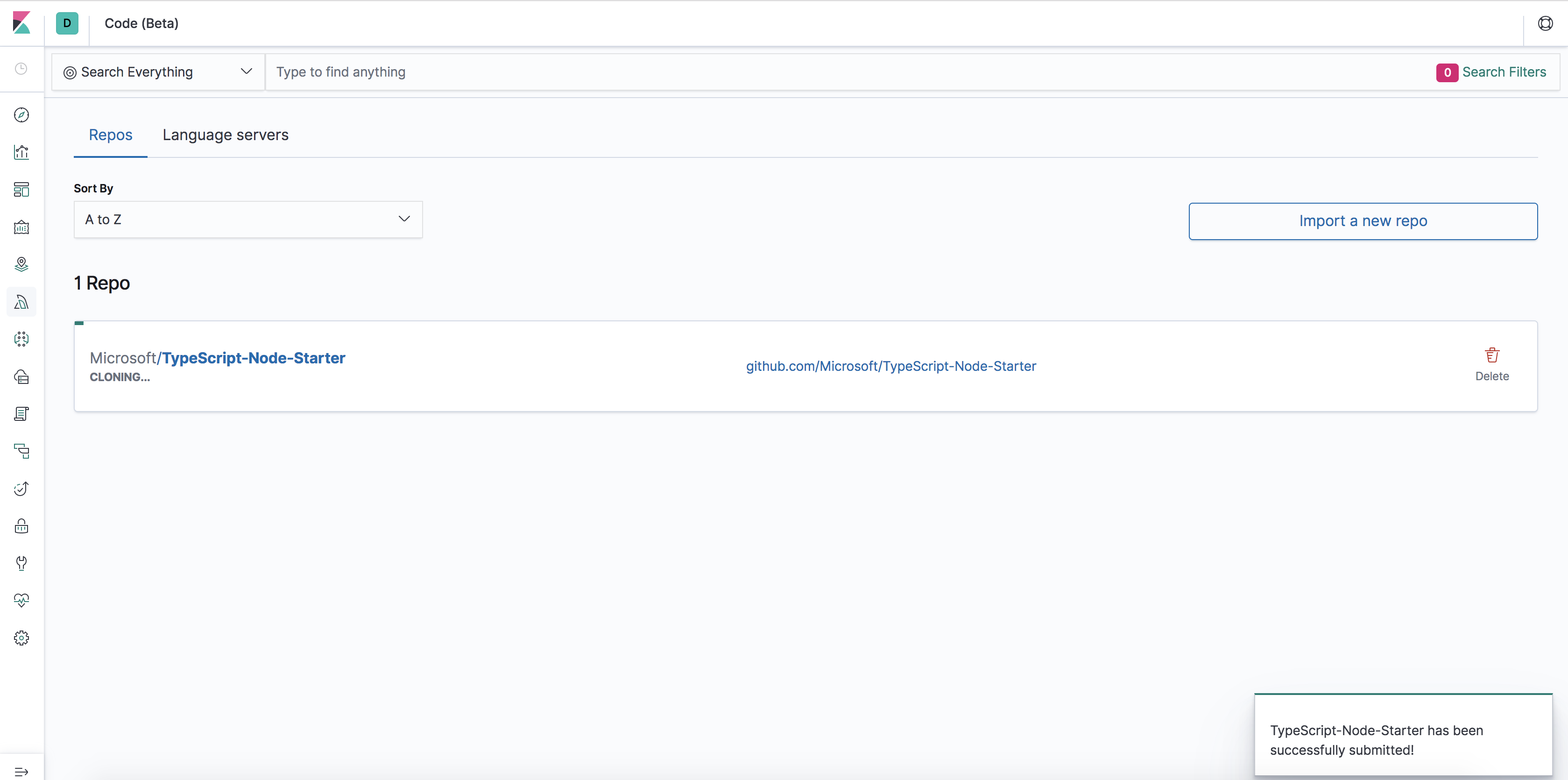Open the Machine Learning icon
Viewport: 1568px width, 780px height.
21,339
